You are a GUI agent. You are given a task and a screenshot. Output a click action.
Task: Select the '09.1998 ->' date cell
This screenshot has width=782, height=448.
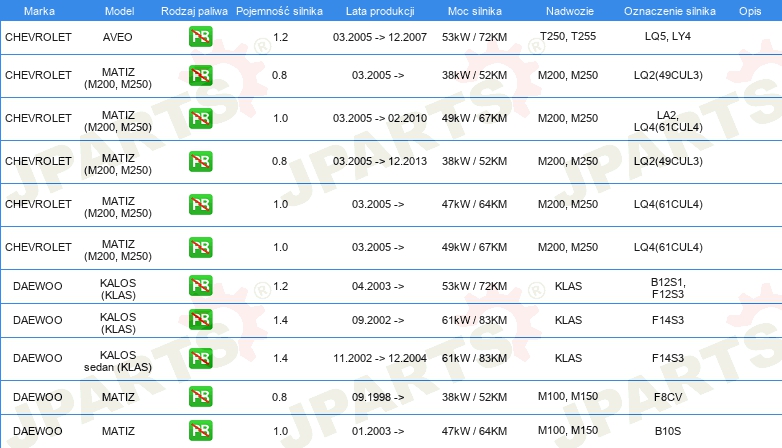(x=378, y=397)
